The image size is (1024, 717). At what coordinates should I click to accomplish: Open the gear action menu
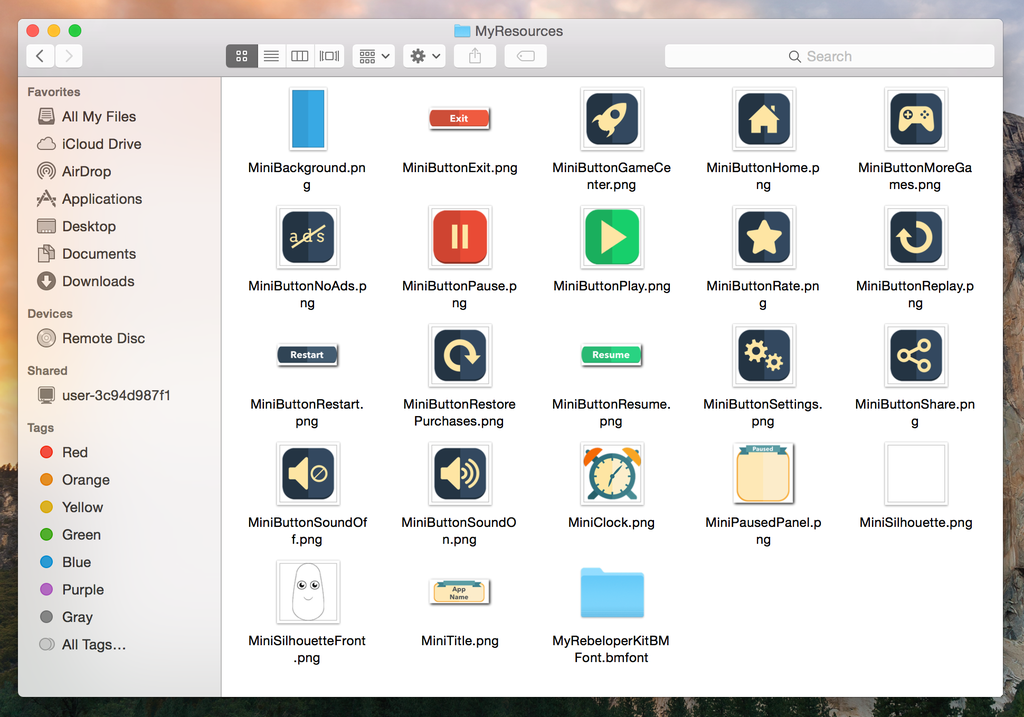pyautogui.click(x=424, y=57)
